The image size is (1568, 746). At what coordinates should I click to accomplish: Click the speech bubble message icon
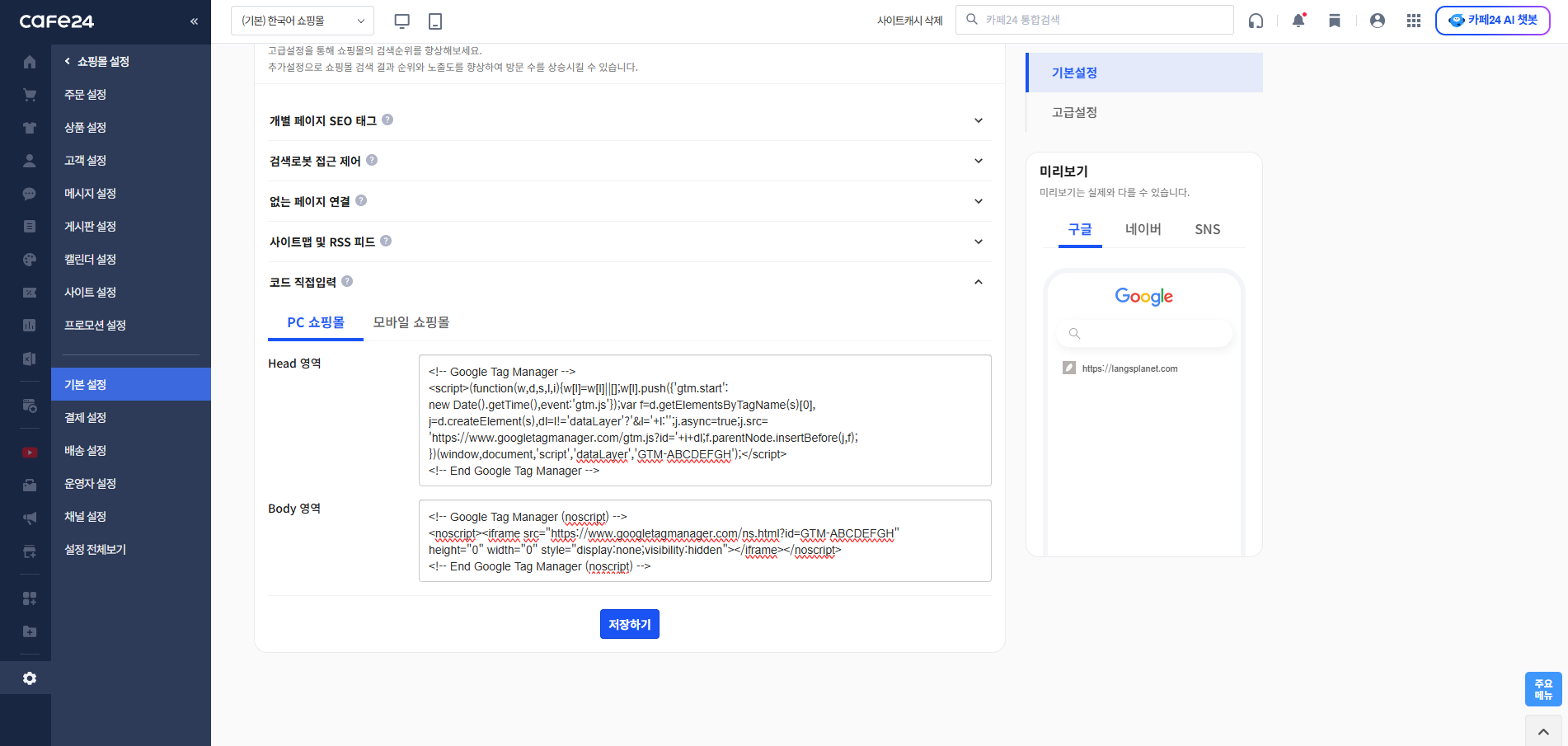pos(30,194)
